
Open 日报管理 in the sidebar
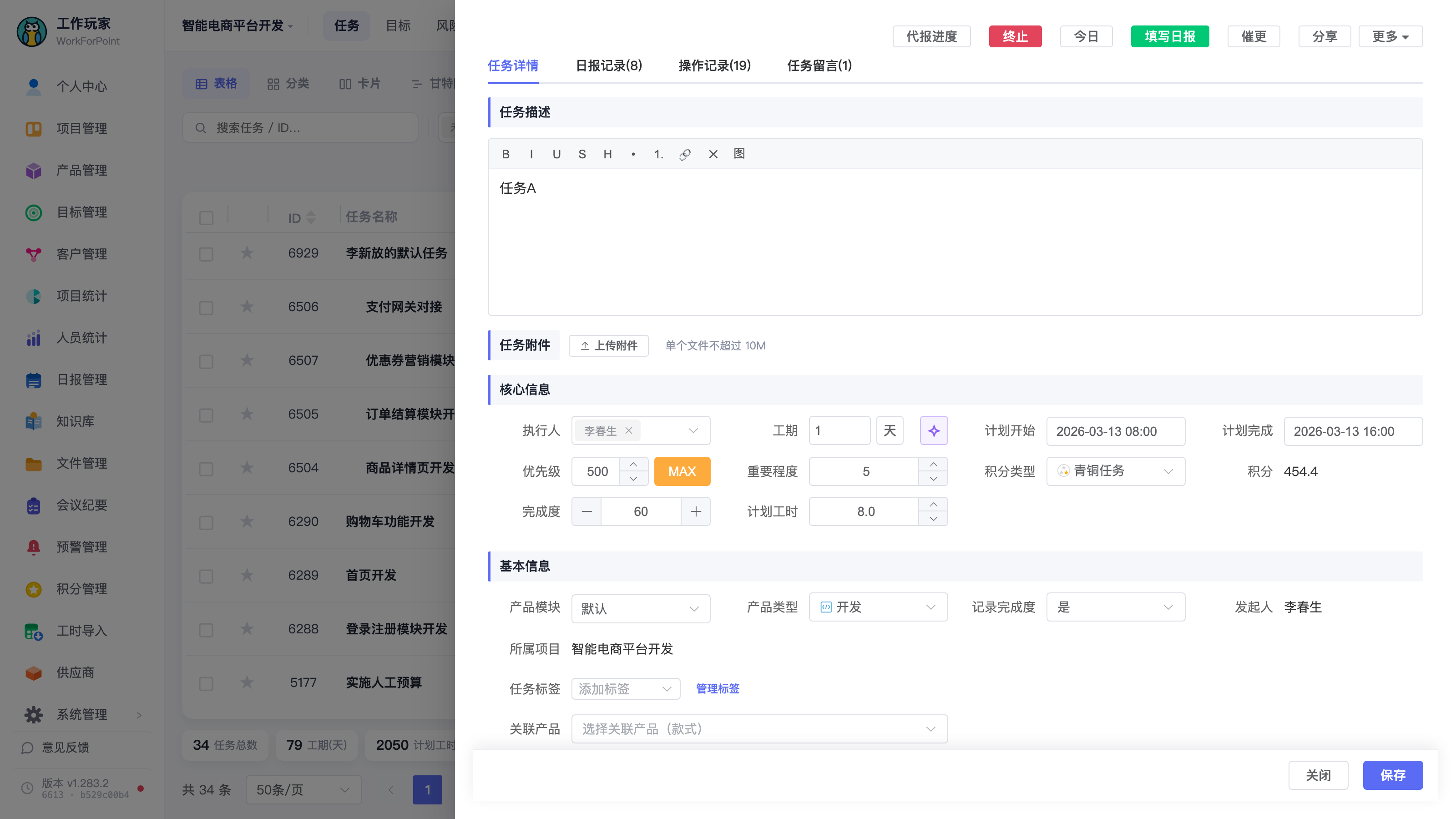(x=82, y=379)
